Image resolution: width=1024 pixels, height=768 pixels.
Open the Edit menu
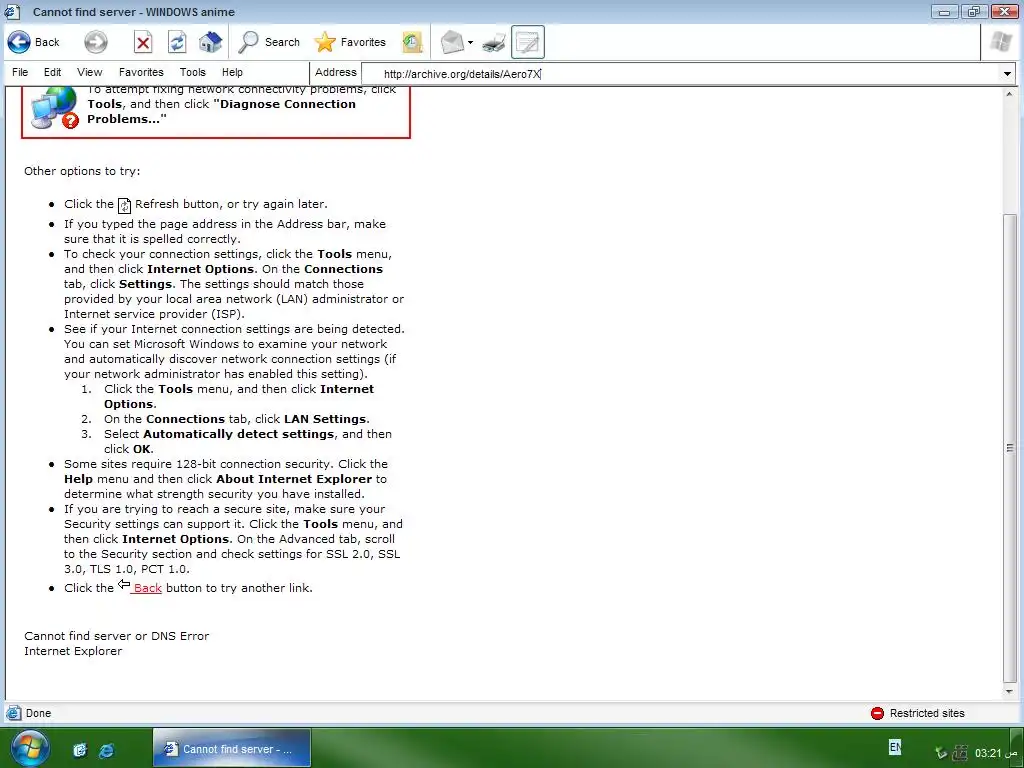coord(52,72)
